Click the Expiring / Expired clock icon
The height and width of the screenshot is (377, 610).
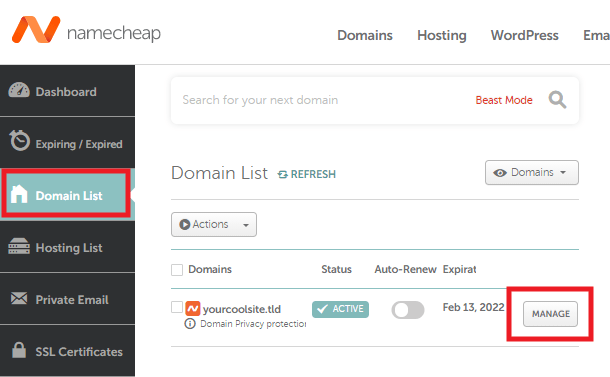19,140
